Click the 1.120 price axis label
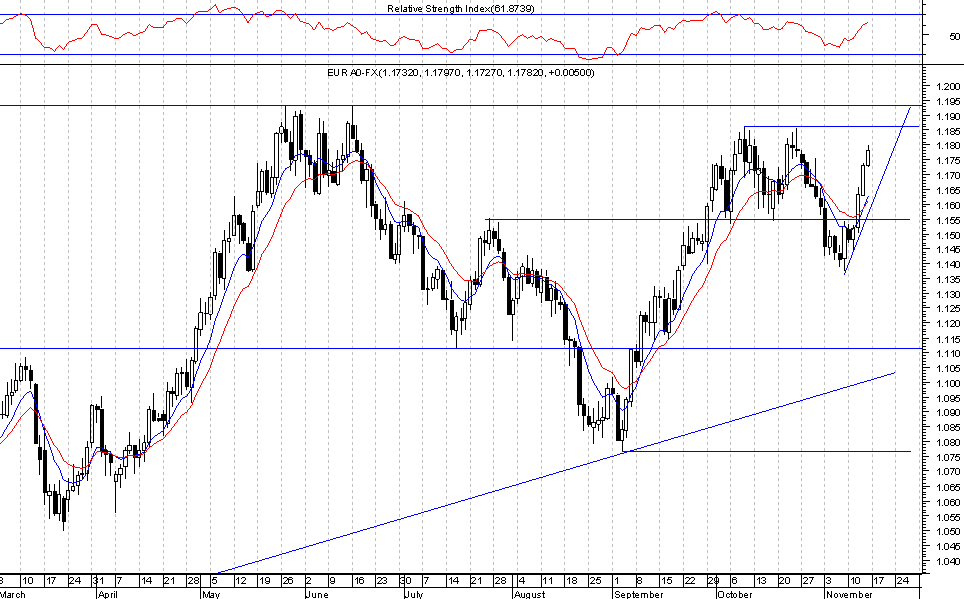This screenshot has height=599, width=964. [948, 323]
